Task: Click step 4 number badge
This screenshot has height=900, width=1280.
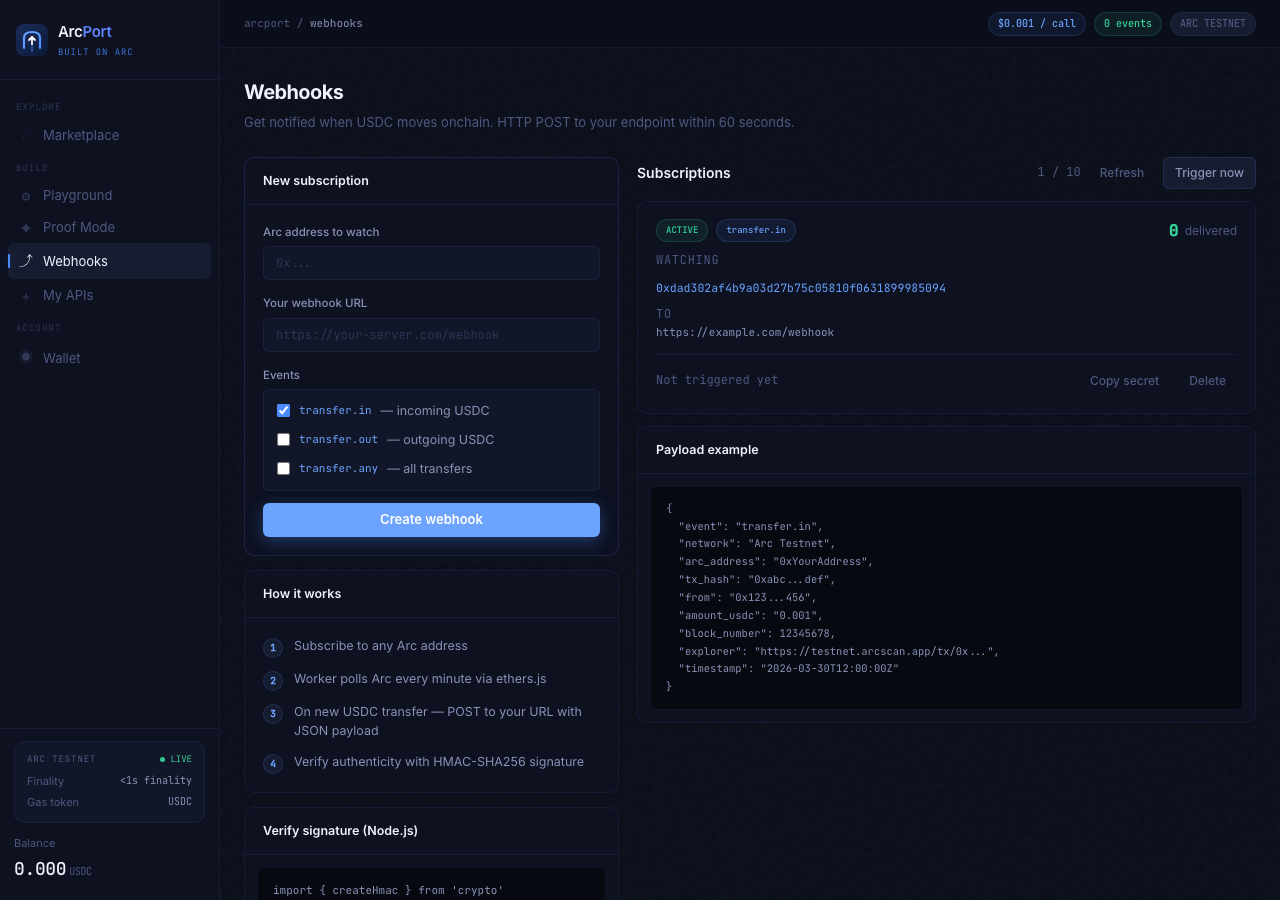Action: coord(273,764)
